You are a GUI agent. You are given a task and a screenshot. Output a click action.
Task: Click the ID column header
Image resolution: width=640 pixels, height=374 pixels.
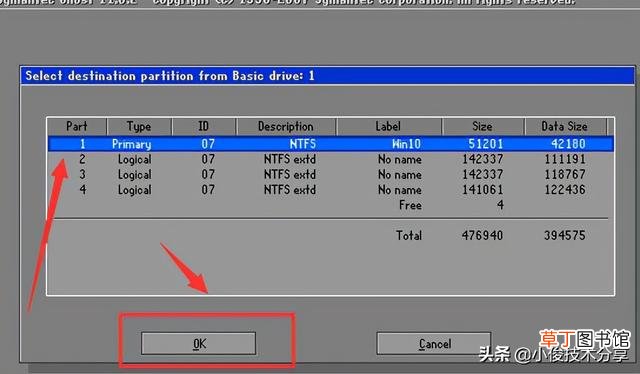pyautogui.click(x=204, y=126)
